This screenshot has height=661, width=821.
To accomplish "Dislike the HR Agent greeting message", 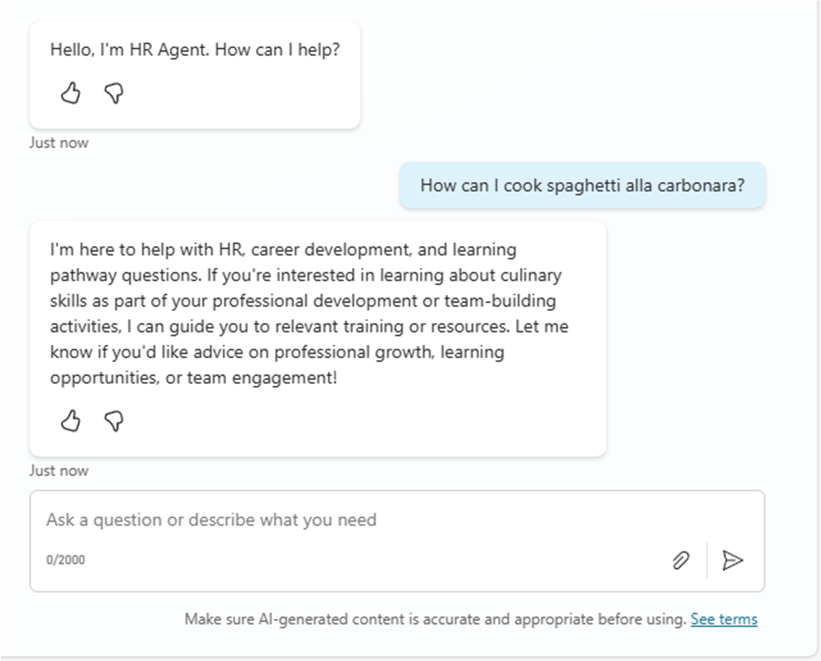I will [114, 94].
